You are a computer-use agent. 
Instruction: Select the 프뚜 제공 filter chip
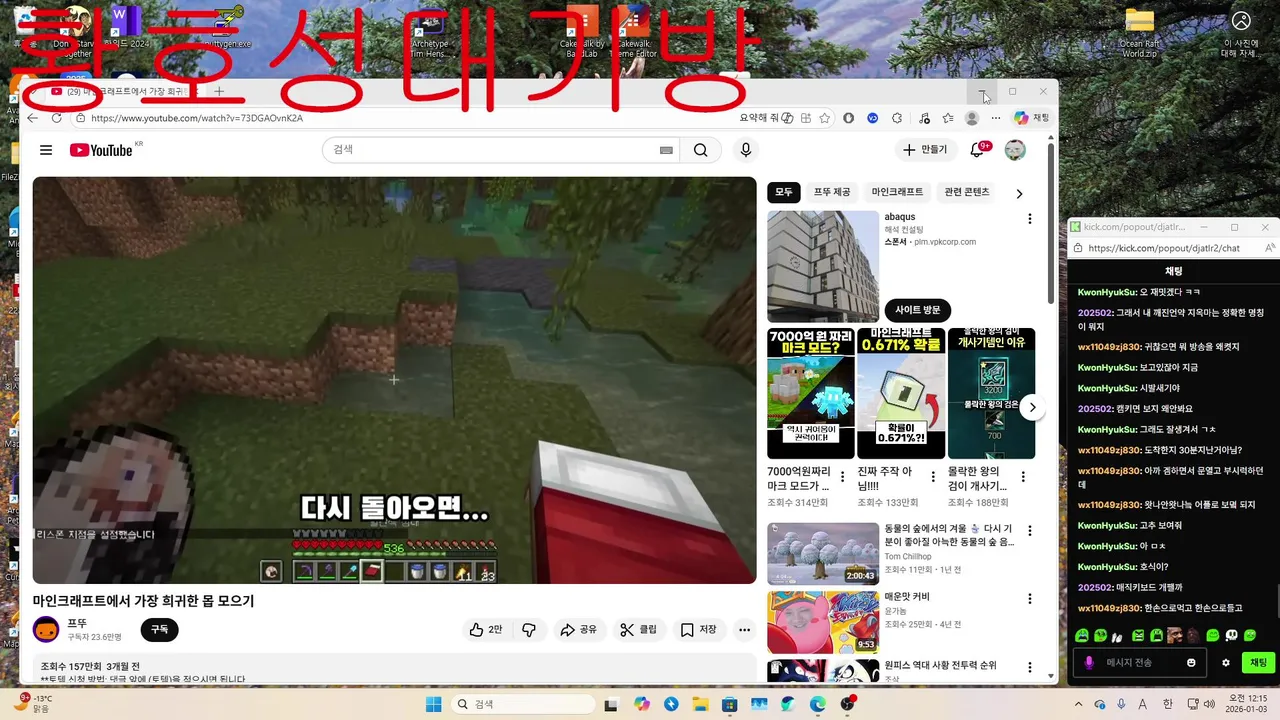[x=832, y=192]
